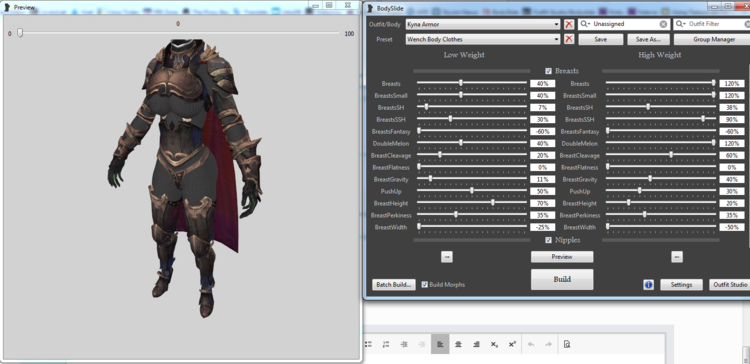750x364 pixels.
Task: Delete outfit using red X beside Kyna Armor
Action: (569, 24)
